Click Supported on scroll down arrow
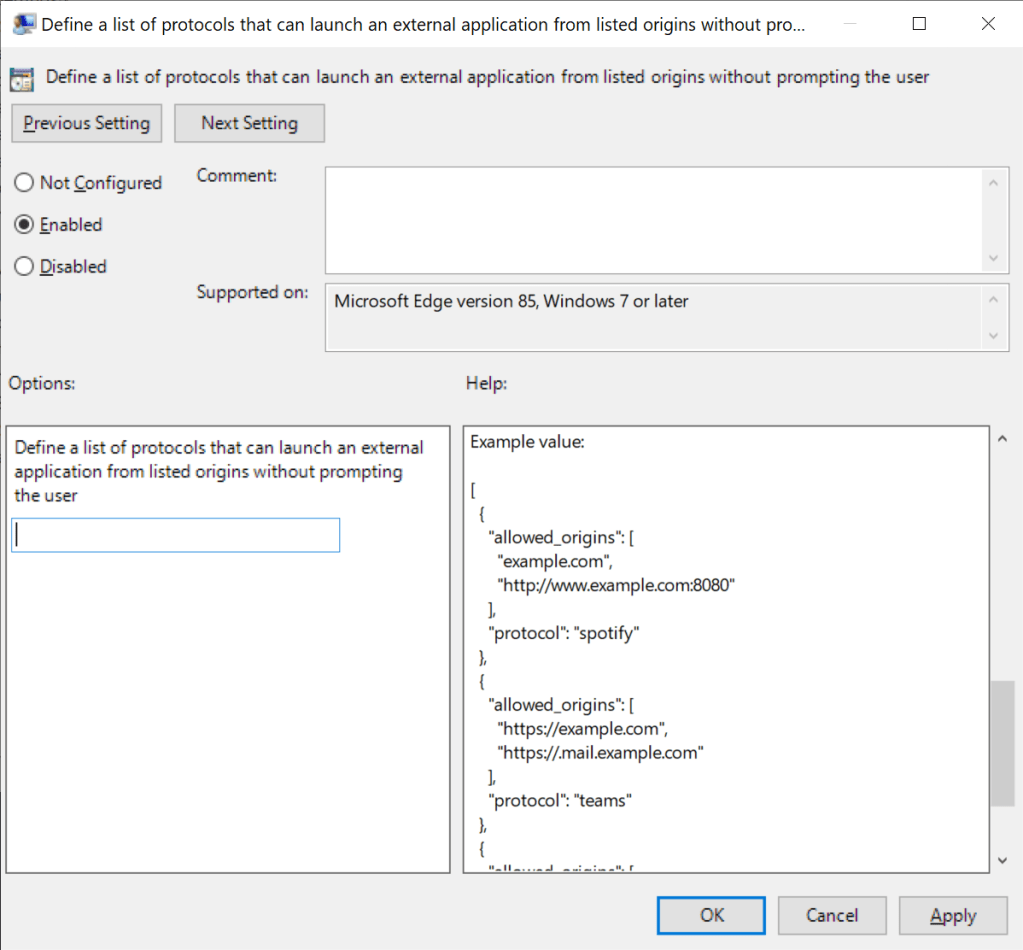 [994, 335]
